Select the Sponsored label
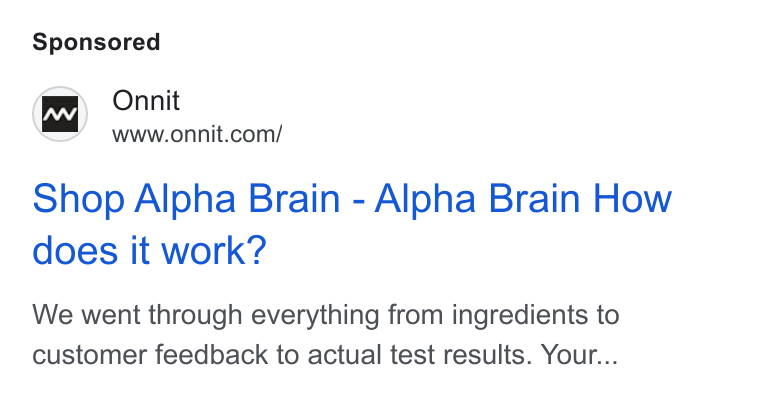 [x=96, y=42]
